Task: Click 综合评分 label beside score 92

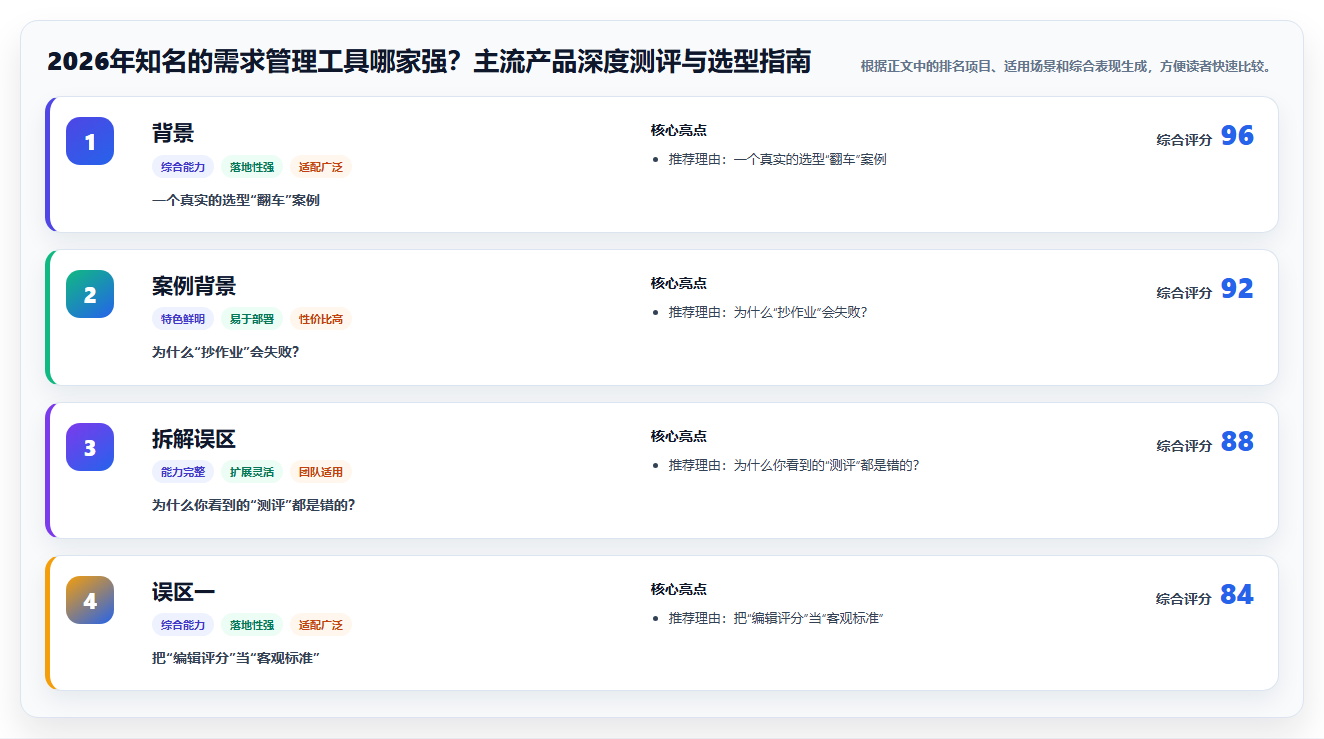Action: (x=1184, y=293)
